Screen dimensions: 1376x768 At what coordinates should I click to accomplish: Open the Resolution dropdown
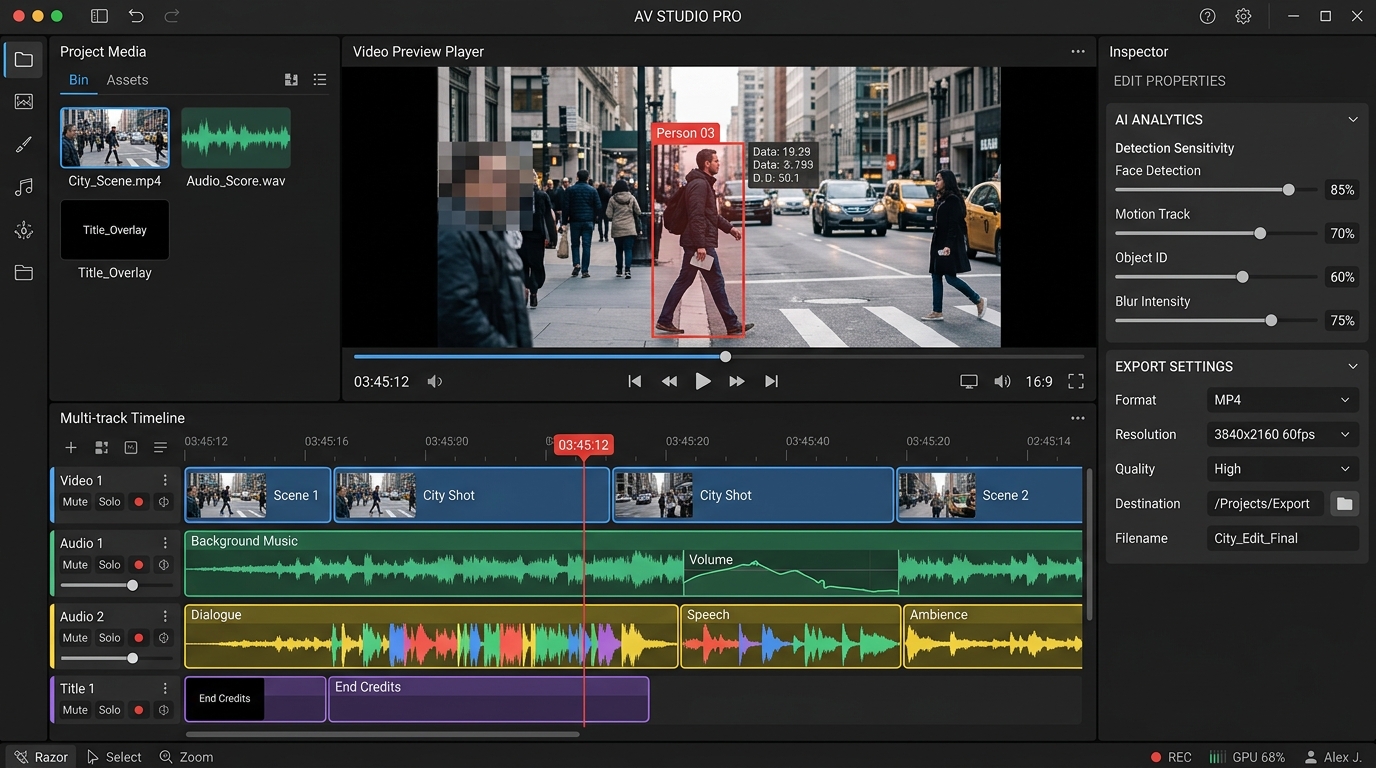pyautogui.click(x=1283, y=435)
